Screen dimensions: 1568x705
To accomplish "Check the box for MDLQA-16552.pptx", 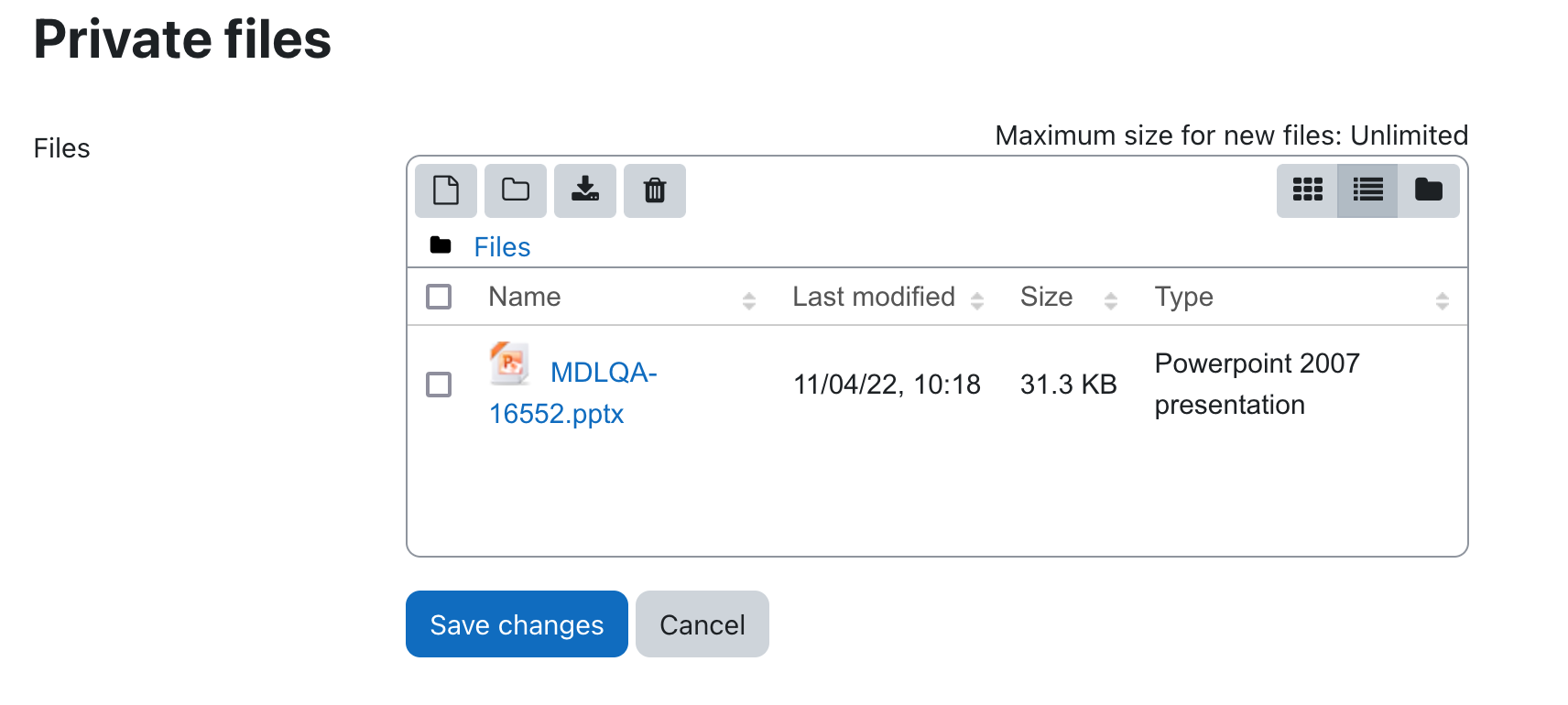I will [x=439, y=385].
